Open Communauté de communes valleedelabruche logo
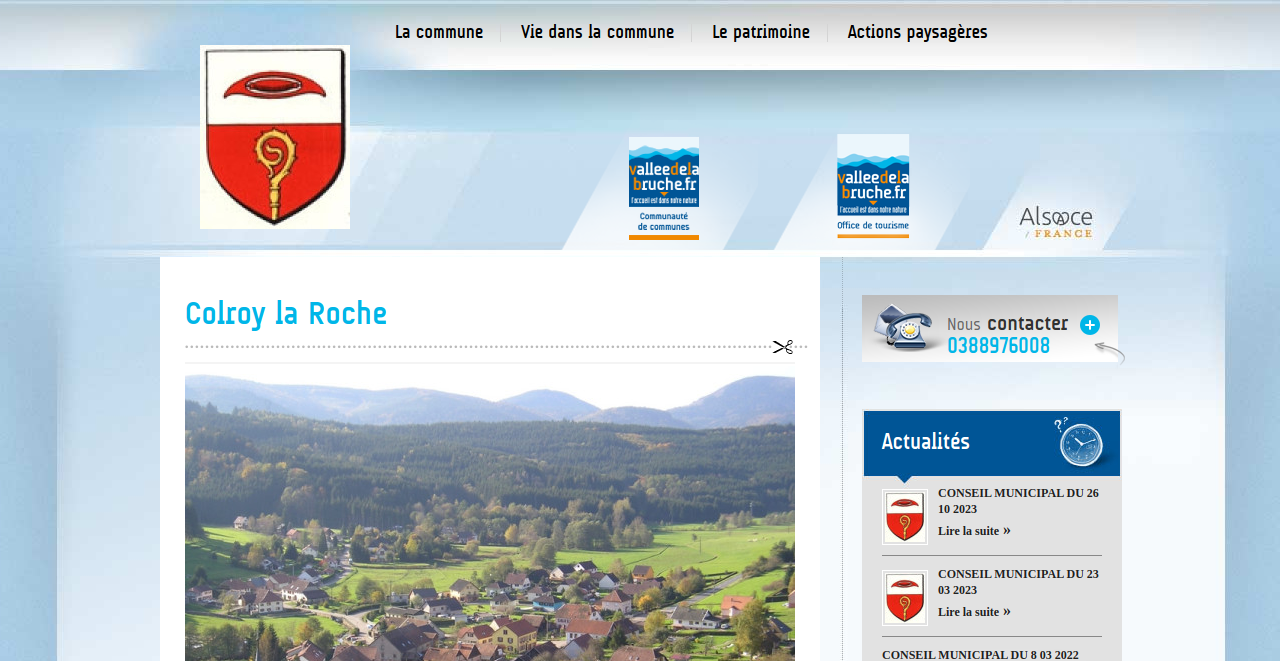Screen dimensions: 1280x661 coord(664,188)
